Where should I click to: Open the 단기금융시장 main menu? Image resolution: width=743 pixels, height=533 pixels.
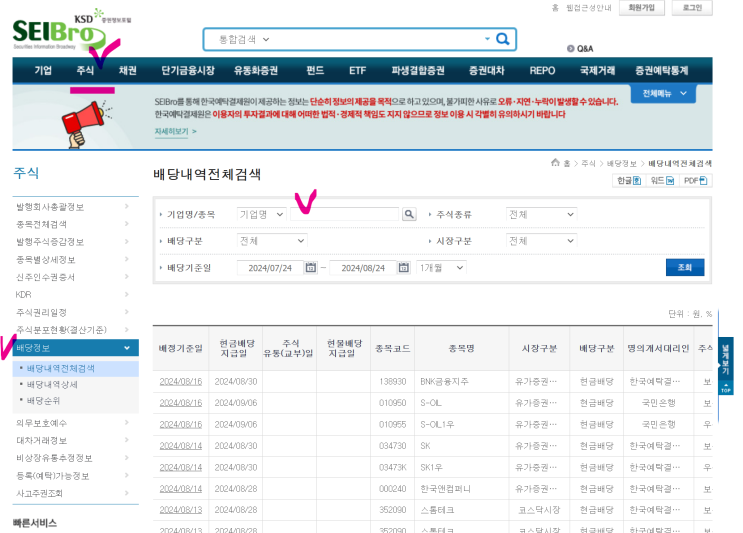[x=188, y=71]
